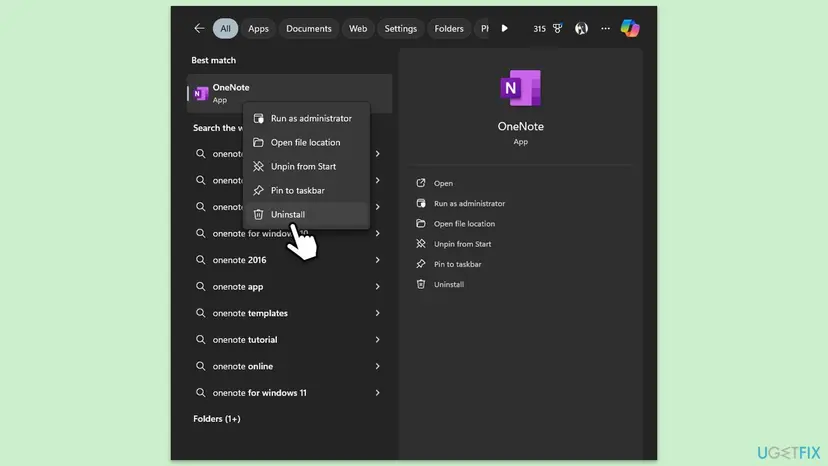Image resolution: width=828 pixels, height=466 pixels.
Task: Choose Run as administrator in the context menu
Action: pos(306,118)
